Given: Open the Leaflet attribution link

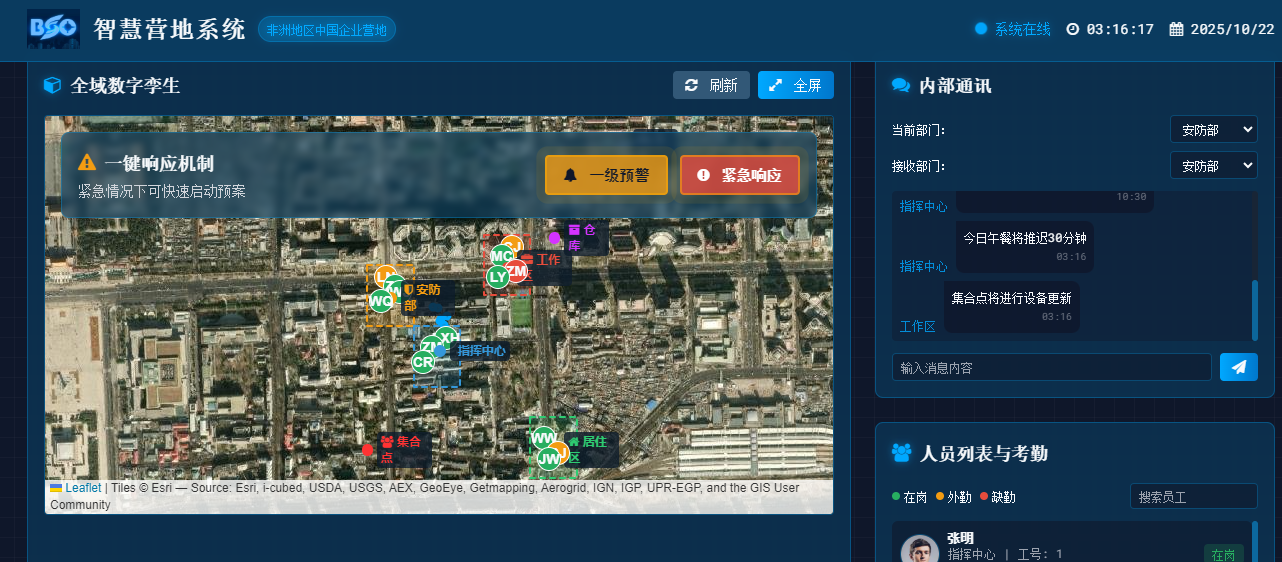Looking at the screenshot, I should [x=83, y=488].
